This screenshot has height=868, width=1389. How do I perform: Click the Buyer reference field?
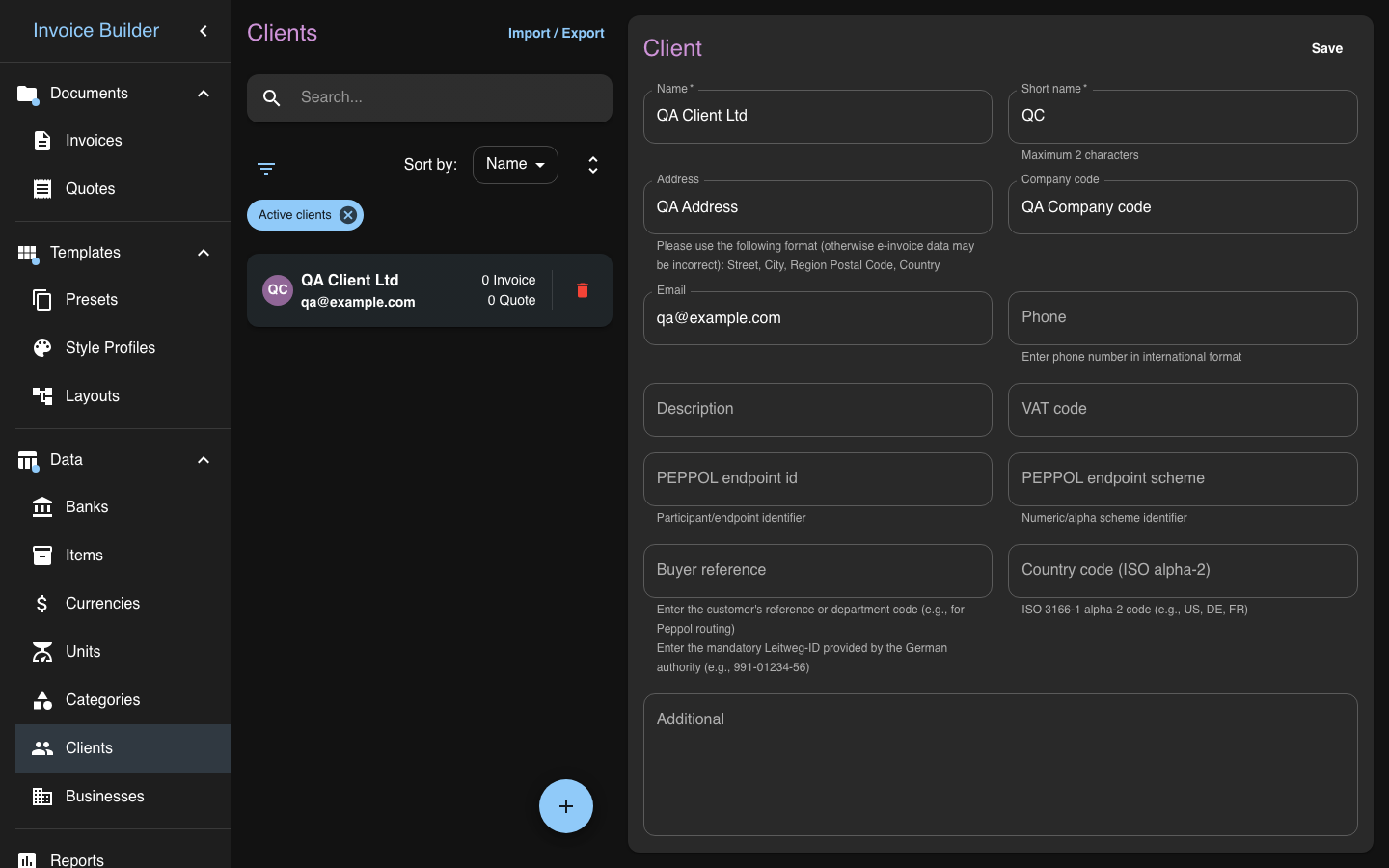[818, 571]
